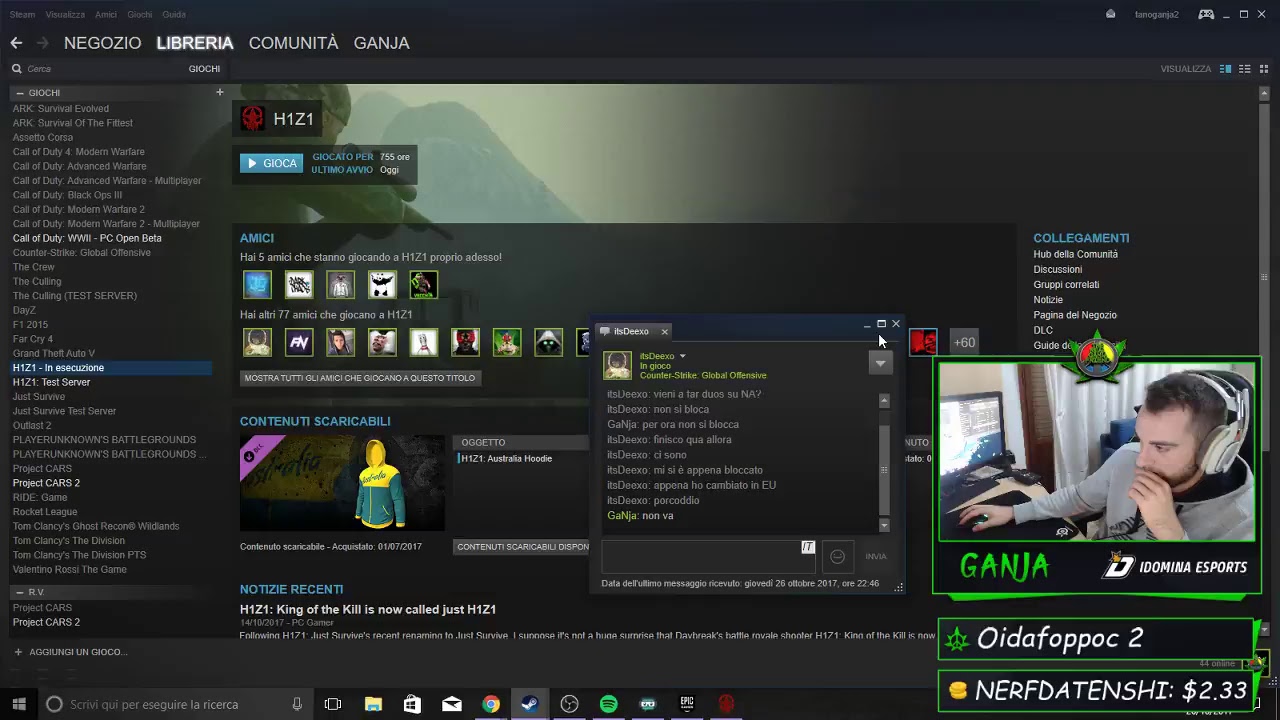Open Spotify from the taskbar

(x=609, y=704)
